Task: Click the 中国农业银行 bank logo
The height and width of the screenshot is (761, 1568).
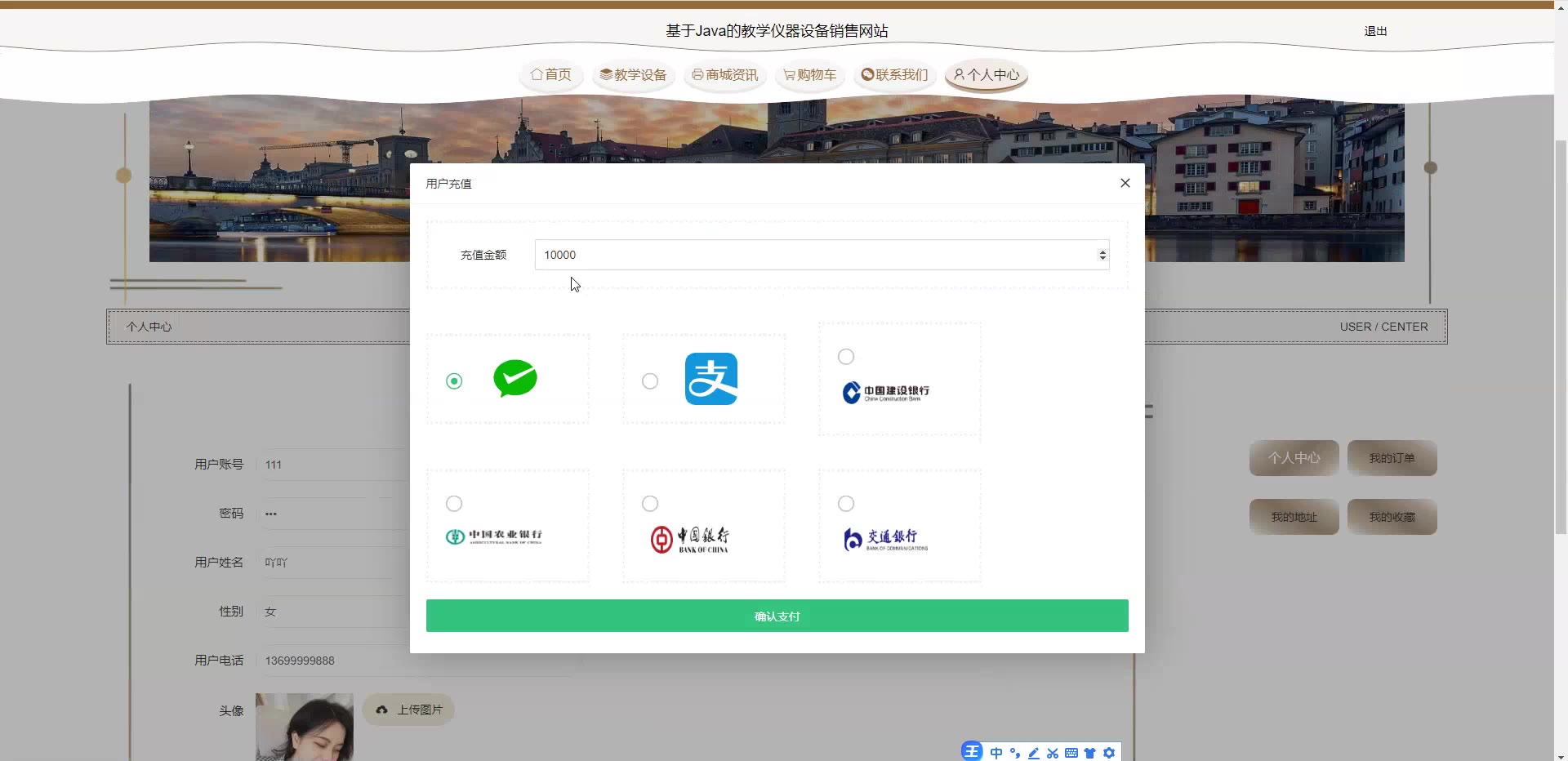Action: click(494, 536)
